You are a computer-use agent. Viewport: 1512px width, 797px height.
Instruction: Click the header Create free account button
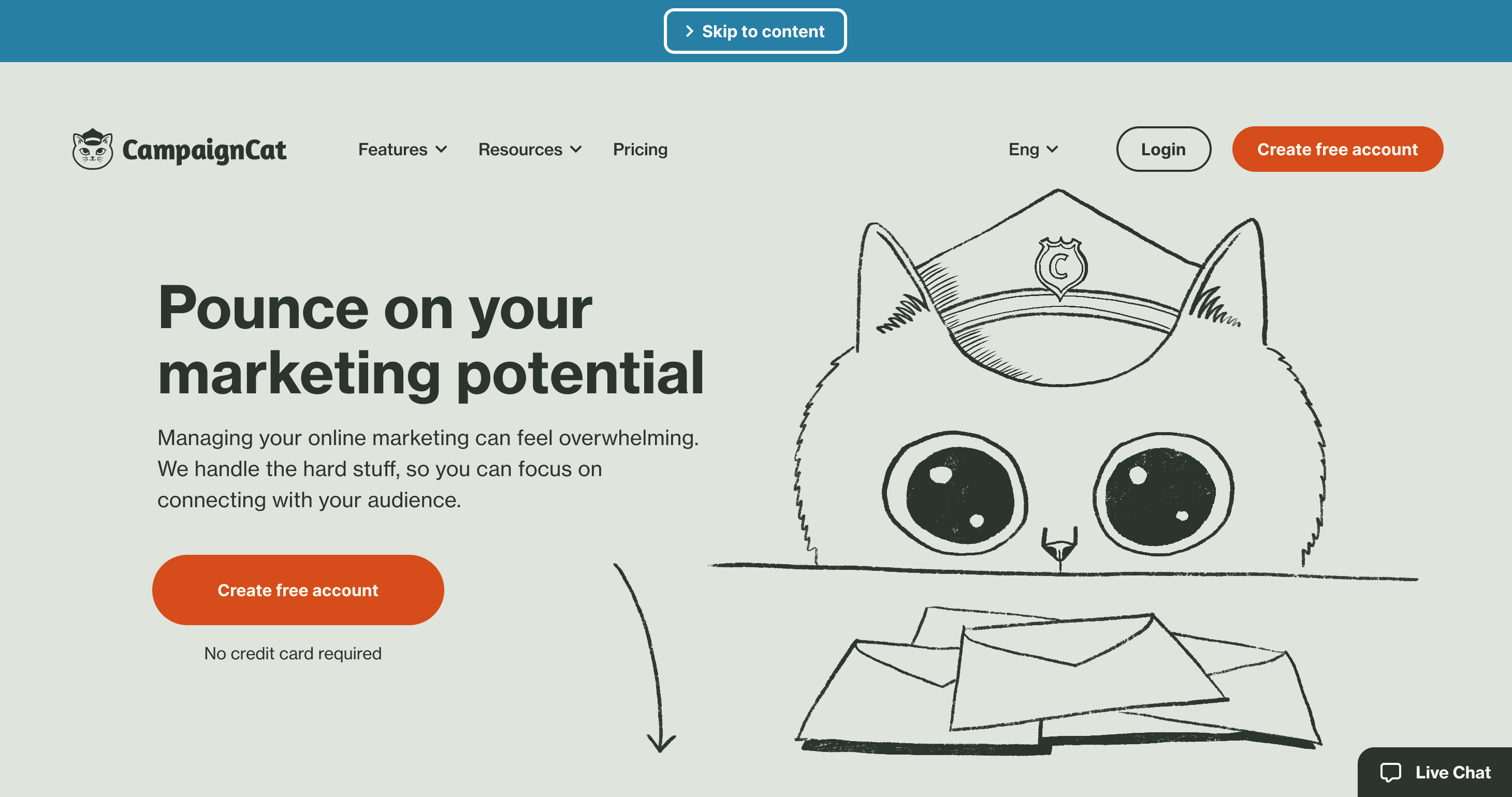tap(1337, 149)
